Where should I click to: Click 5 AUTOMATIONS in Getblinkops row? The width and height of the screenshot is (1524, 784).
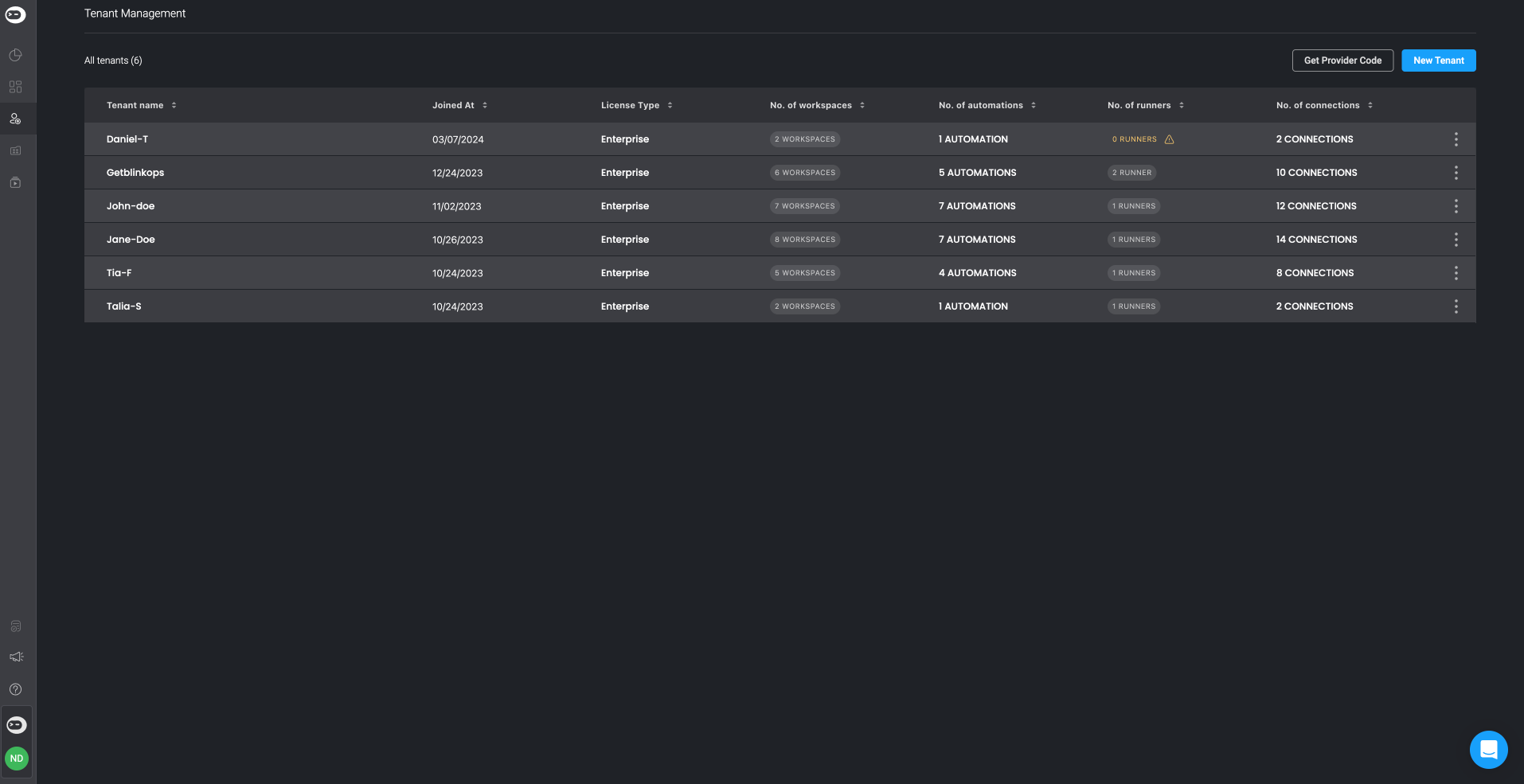pos(977,173)
